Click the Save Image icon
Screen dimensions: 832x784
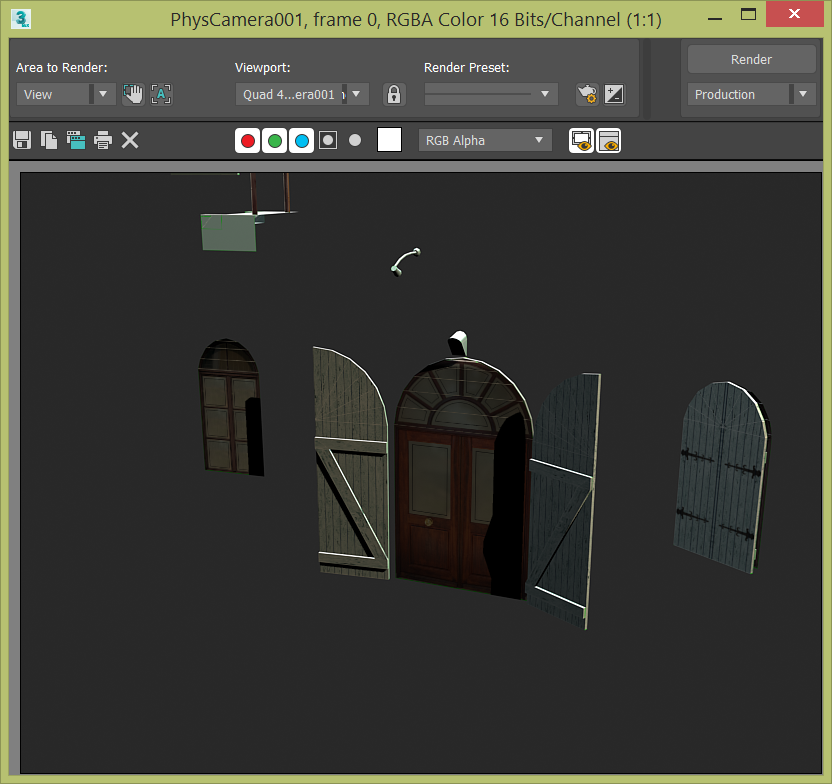21,140
